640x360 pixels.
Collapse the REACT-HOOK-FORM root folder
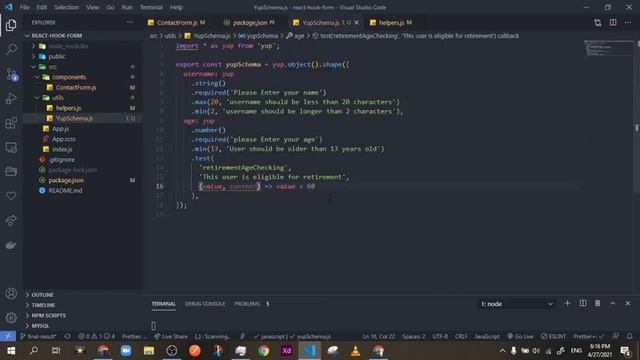coord(28,36)
